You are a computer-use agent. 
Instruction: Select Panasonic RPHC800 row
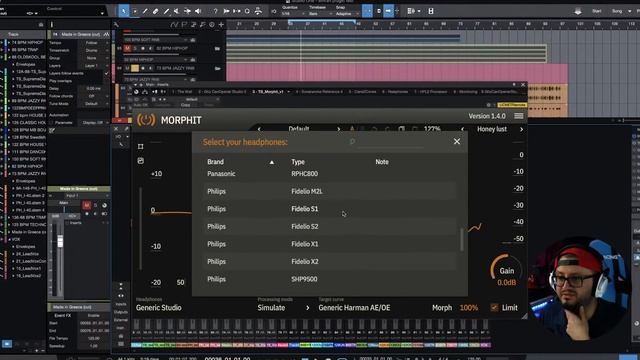tap(329, 174)
